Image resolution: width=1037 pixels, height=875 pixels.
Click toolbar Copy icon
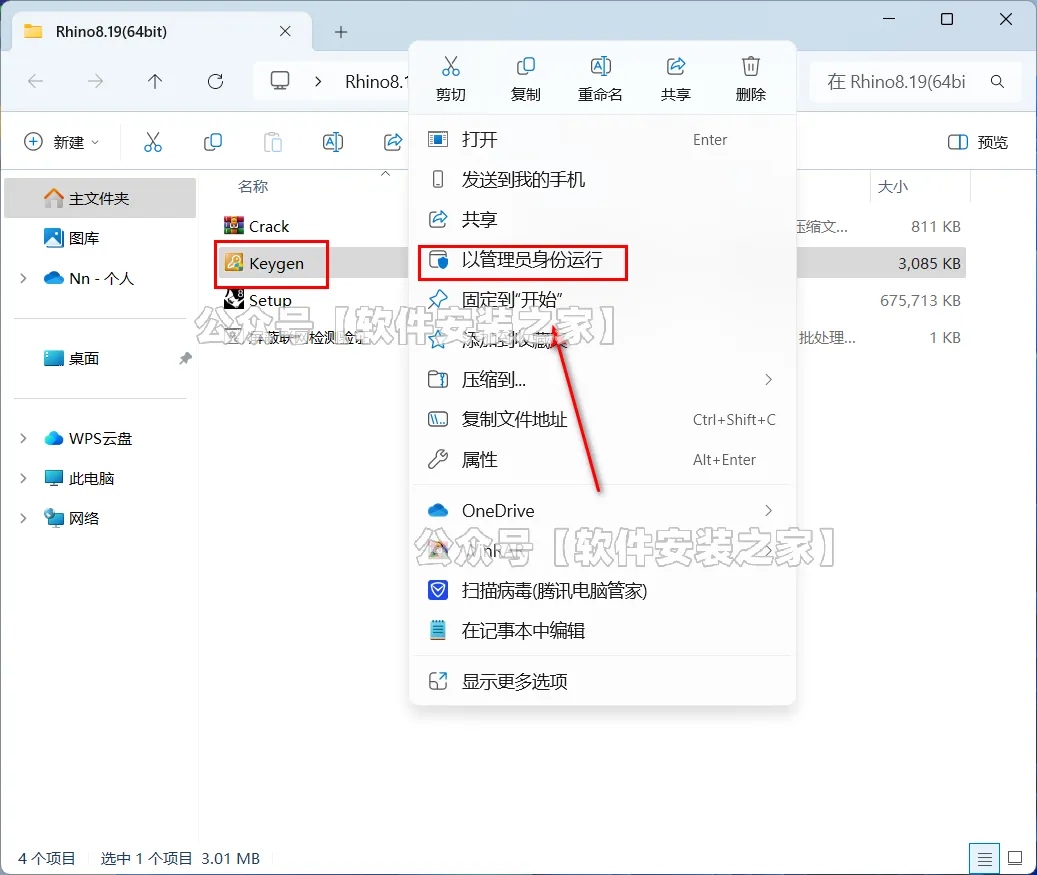pos(213,142)
